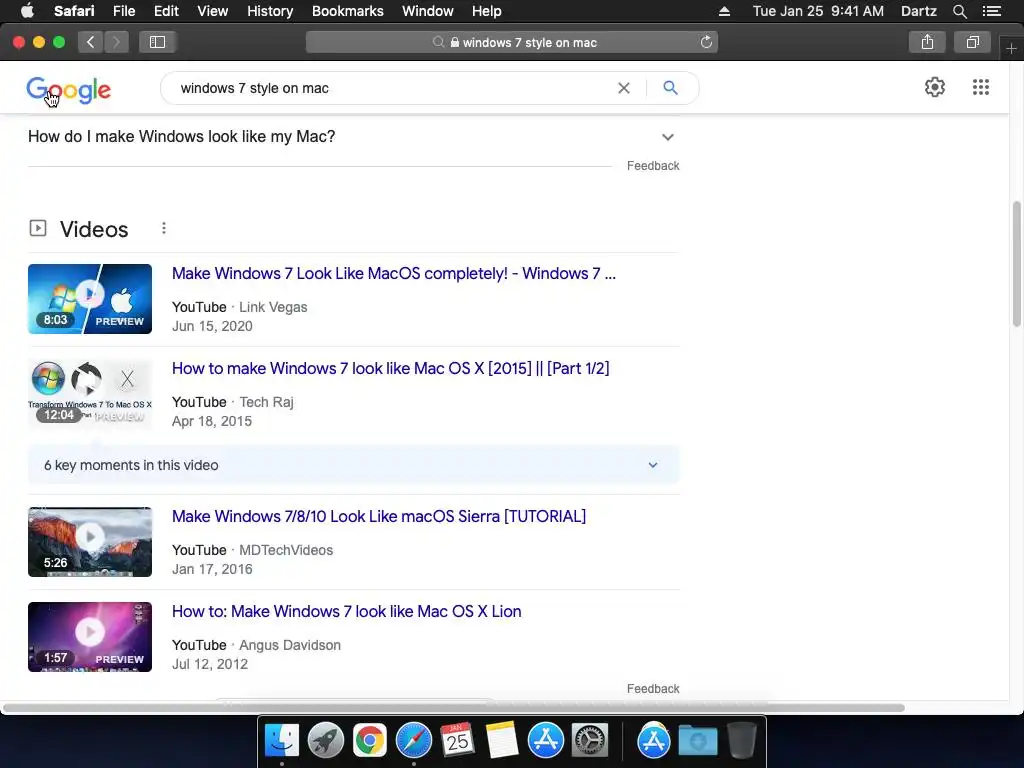
Task: Open Notification Center list icon
Action: [991, 11]
